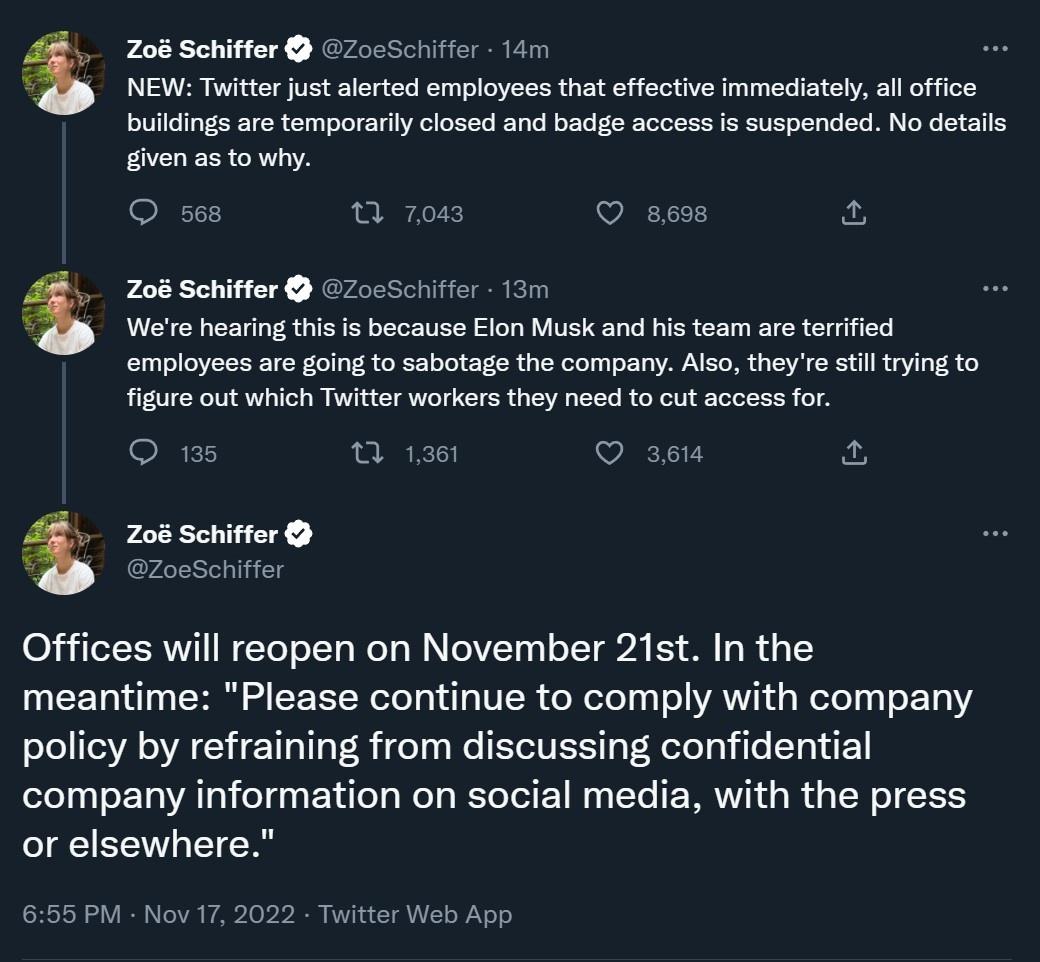Open the 13m timestamp link
This screenshot has width=1040, height=962.
click(526, 289)
